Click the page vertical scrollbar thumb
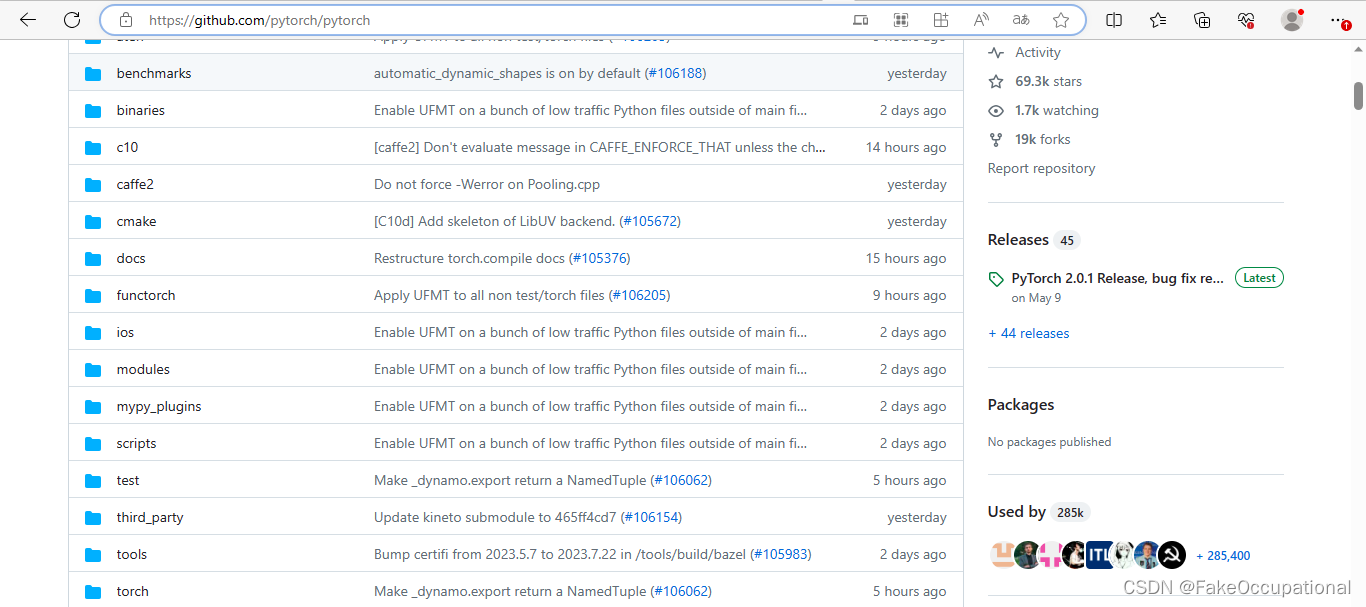 [x=1359, y=96]
